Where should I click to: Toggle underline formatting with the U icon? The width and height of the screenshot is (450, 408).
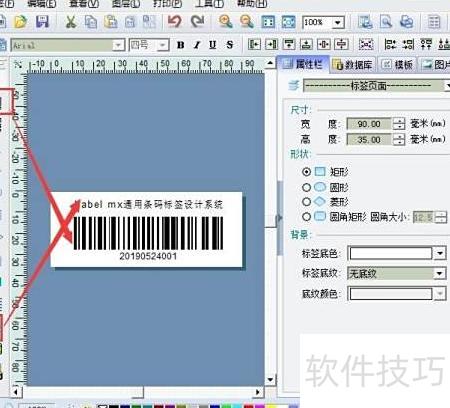[x=213, y=45]
